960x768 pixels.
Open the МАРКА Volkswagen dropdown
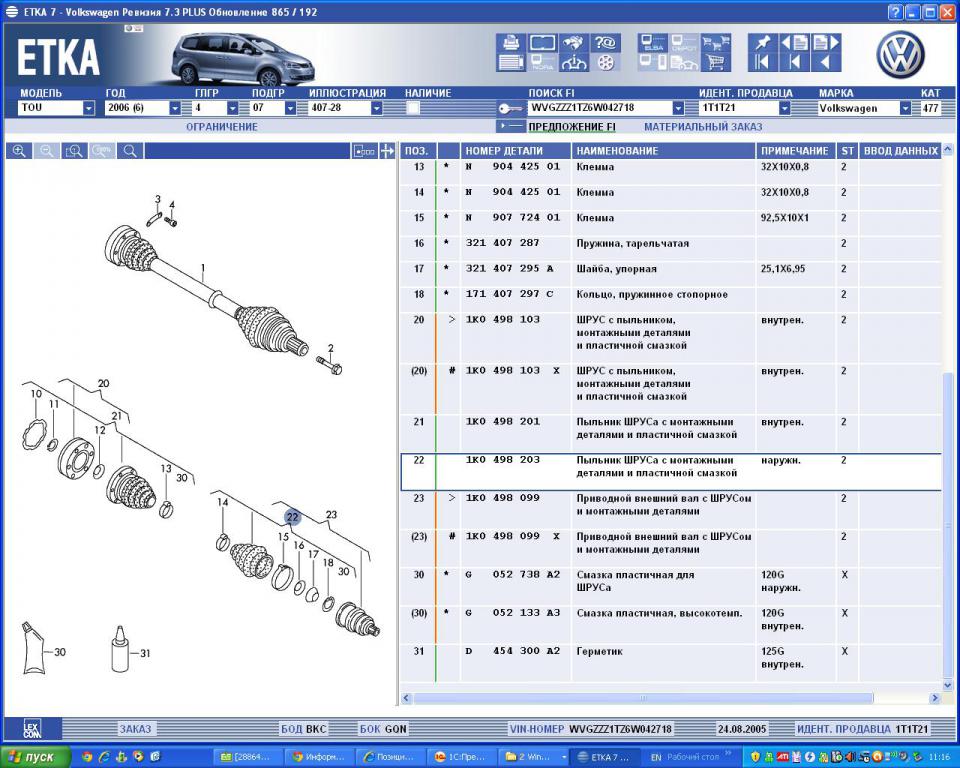pos(905,108)
